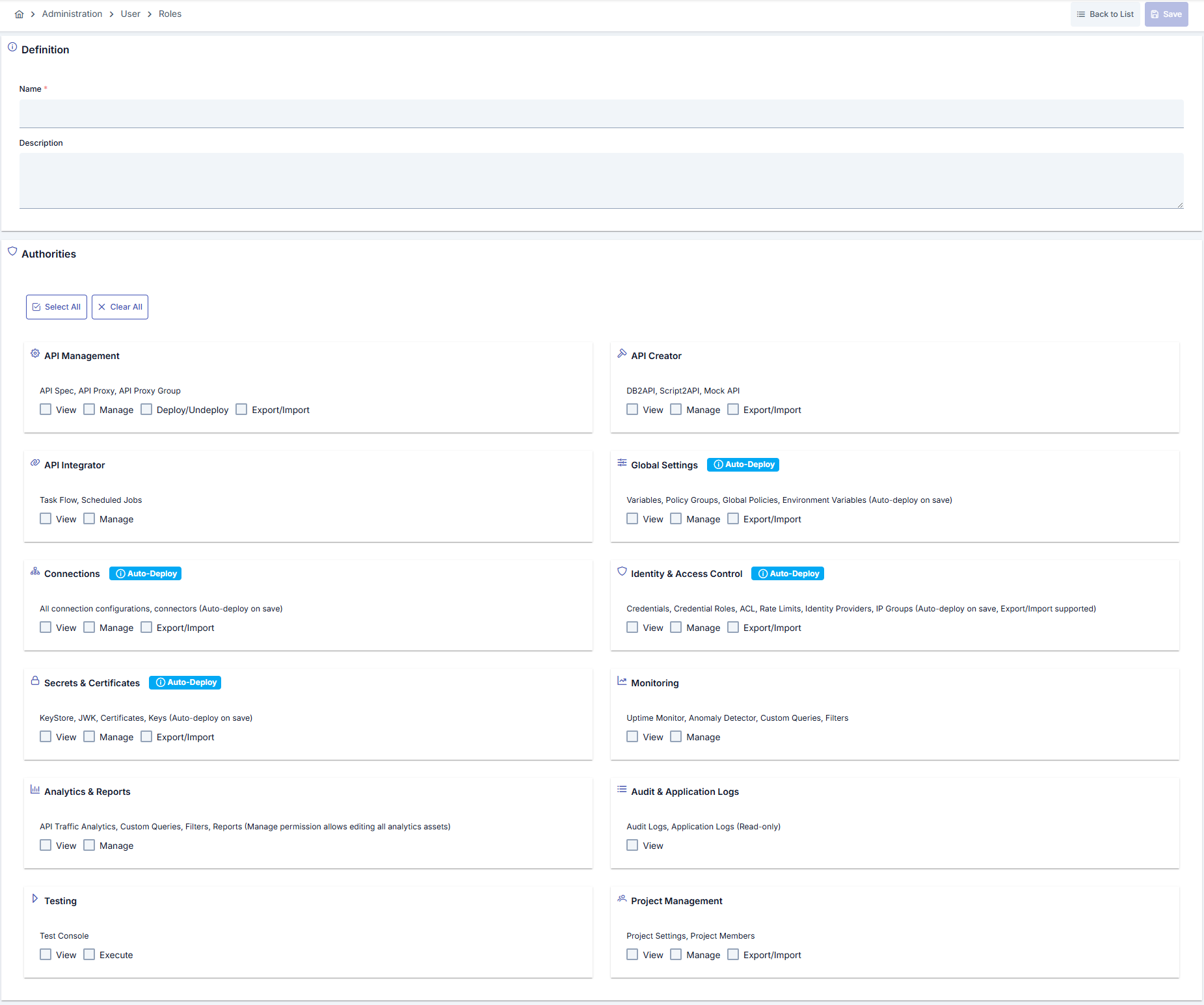The width and height of the screenshot is (1204, 1005).
Task: Check Deploy/Undeploy under API Management
Action: (x=146, y=409)
